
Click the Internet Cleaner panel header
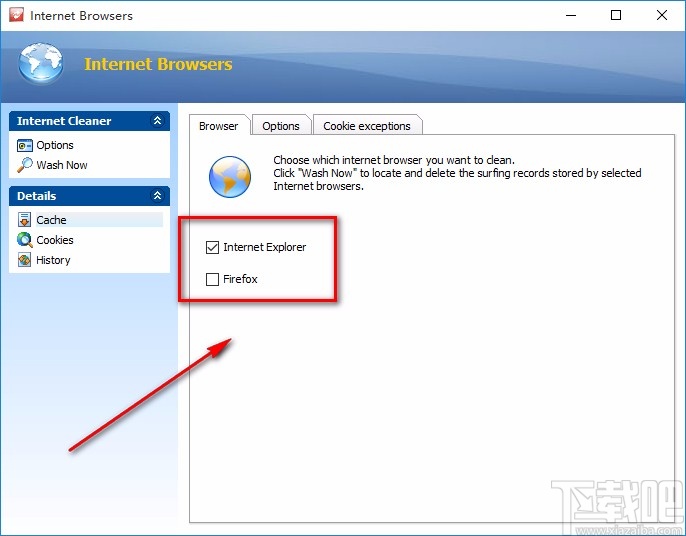coord(89,121)
